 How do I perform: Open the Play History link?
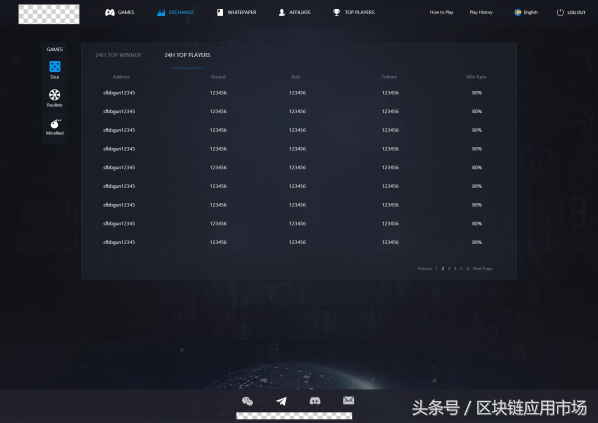(481, 13)
